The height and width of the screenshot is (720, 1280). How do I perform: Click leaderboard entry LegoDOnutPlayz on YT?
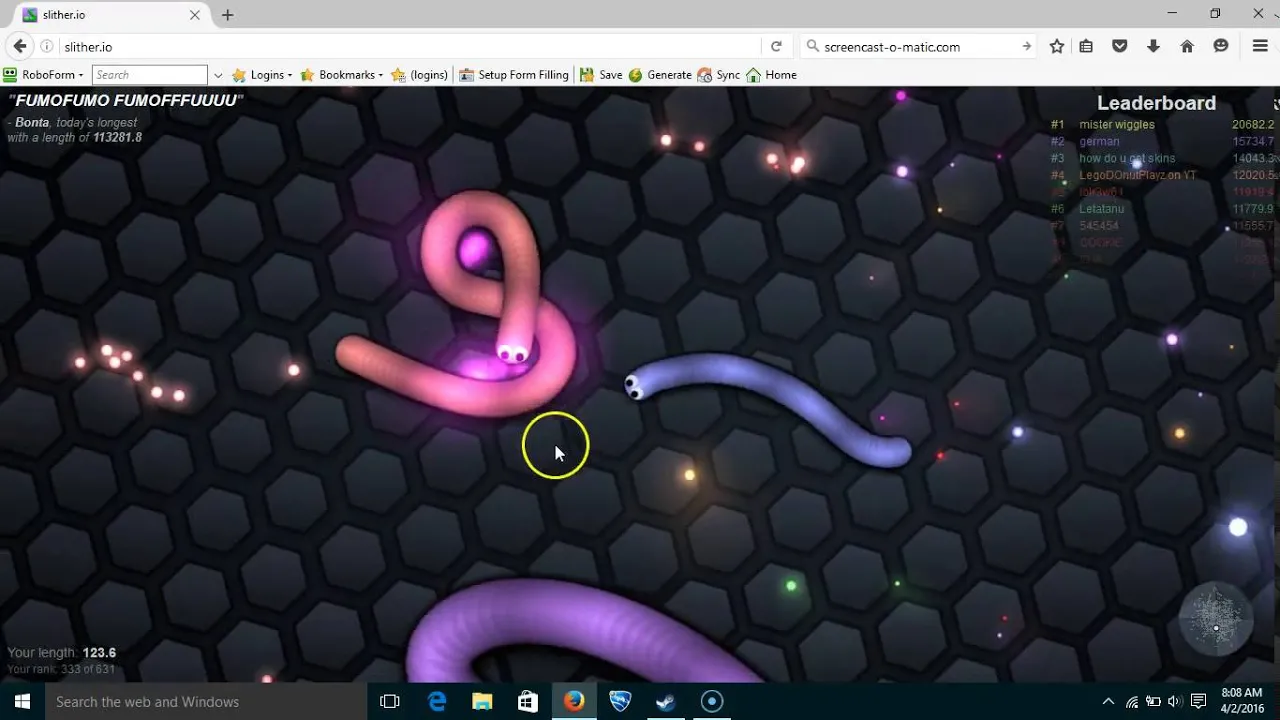(1138, 176)
